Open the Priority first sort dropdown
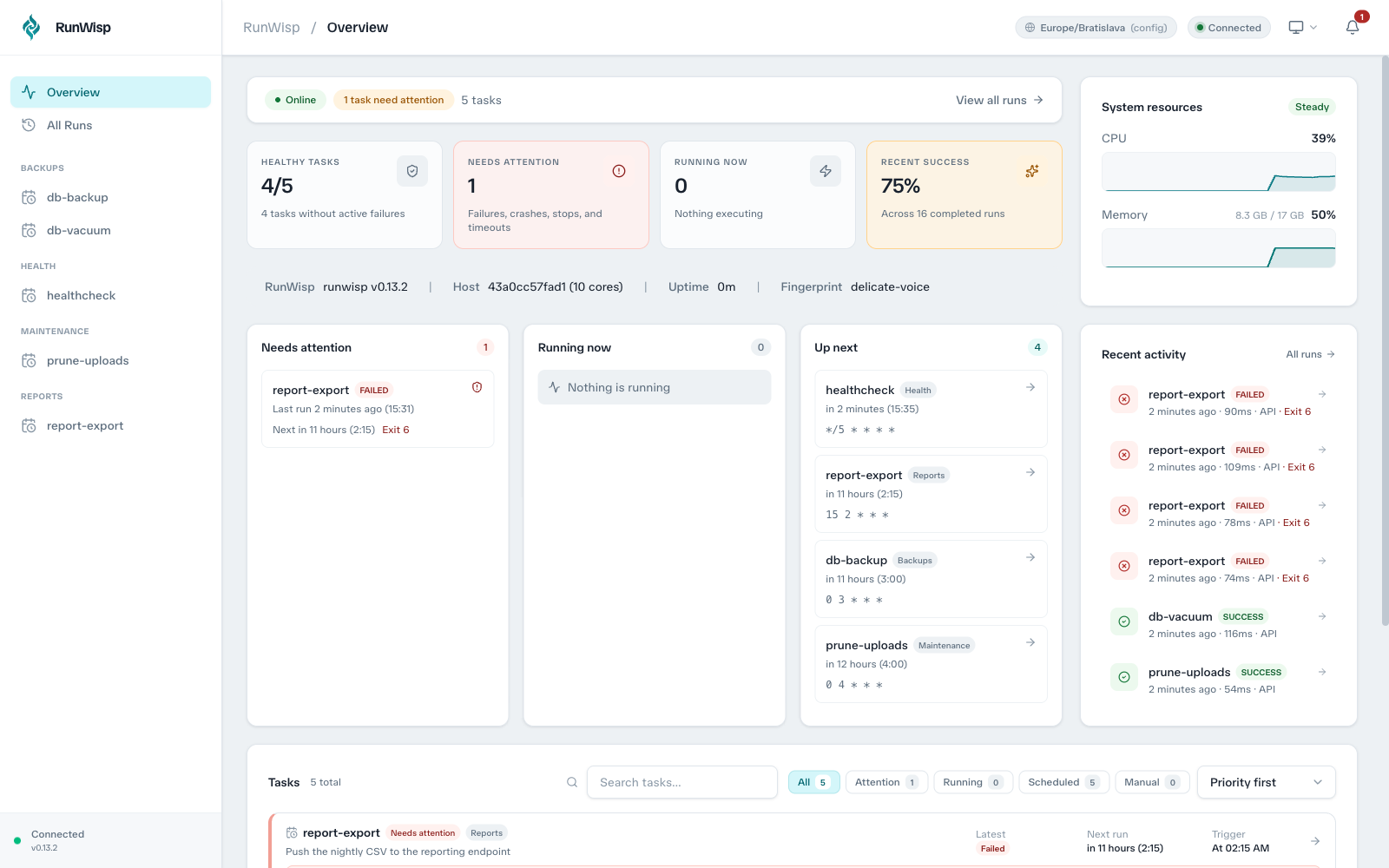Image resolution: width=1389 pixels, height=868 pixels. (1266, 782)
